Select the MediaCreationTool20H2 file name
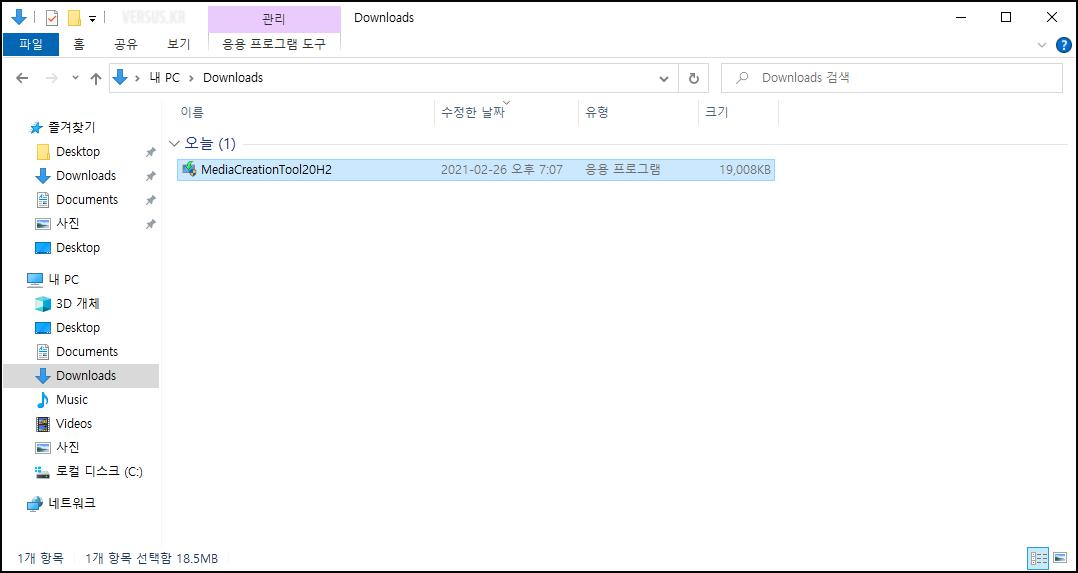This screenshot has height=573, width=1078. pos(267,170)
